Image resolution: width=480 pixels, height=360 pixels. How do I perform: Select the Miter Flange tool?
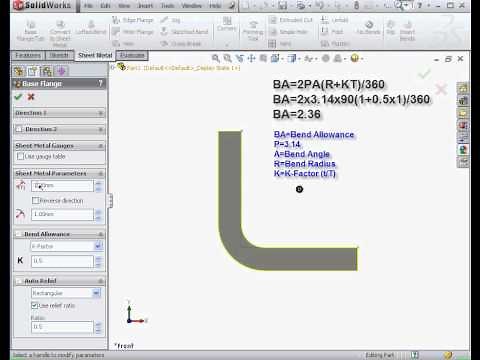133,32
